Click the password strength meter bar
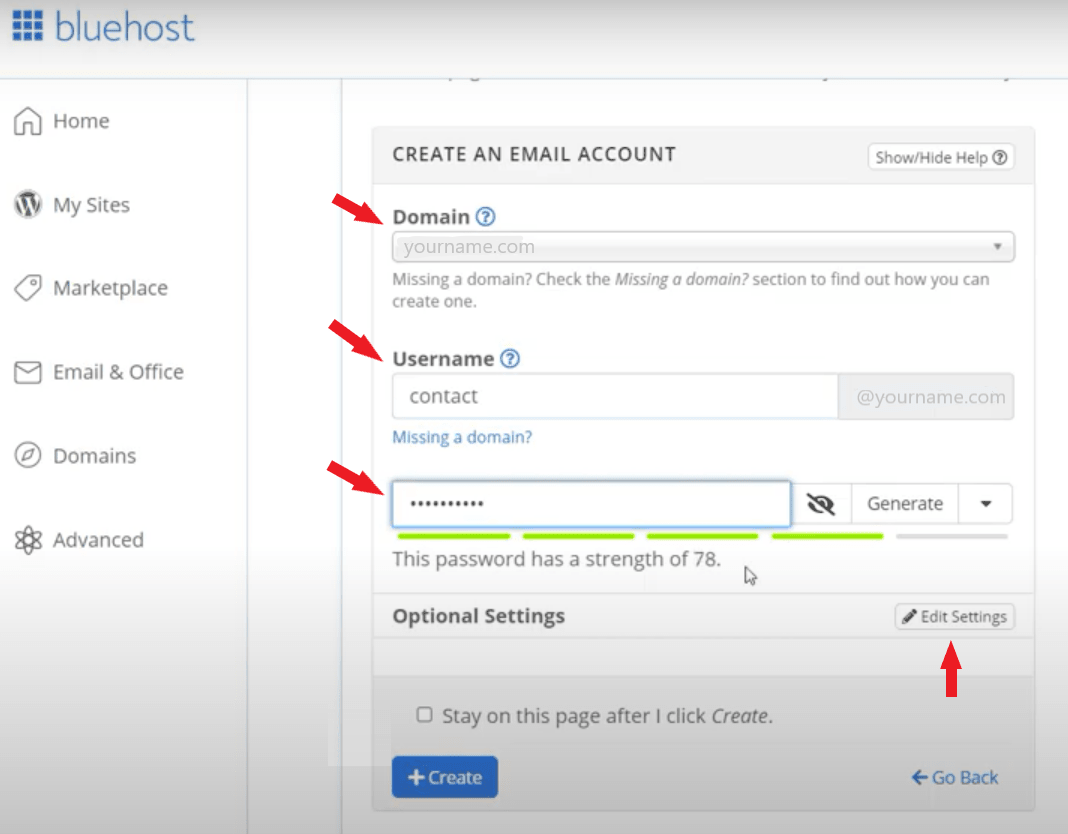Viewport: 1068px width, 834px height. (702, 537)
